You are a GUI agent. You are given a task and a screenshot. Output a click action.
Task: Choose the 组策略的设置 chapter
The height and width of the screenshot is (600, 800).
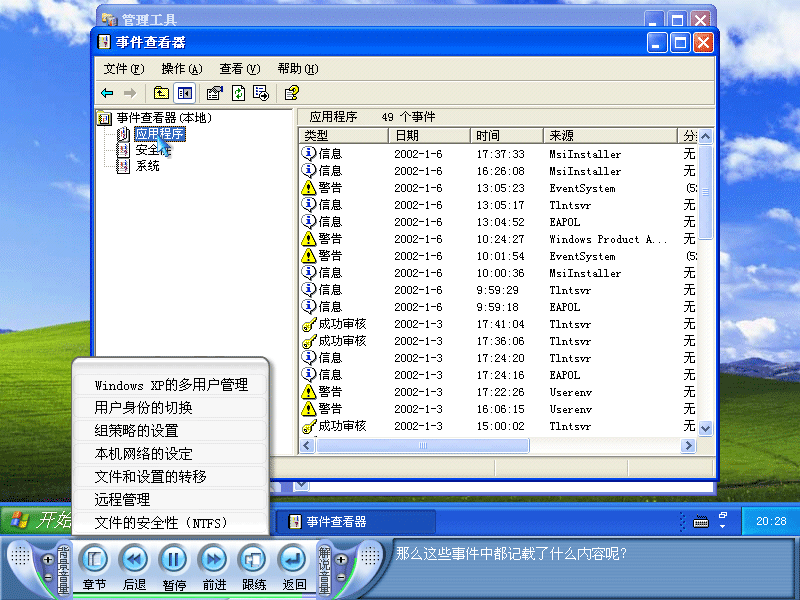click(x=171, y=431)
